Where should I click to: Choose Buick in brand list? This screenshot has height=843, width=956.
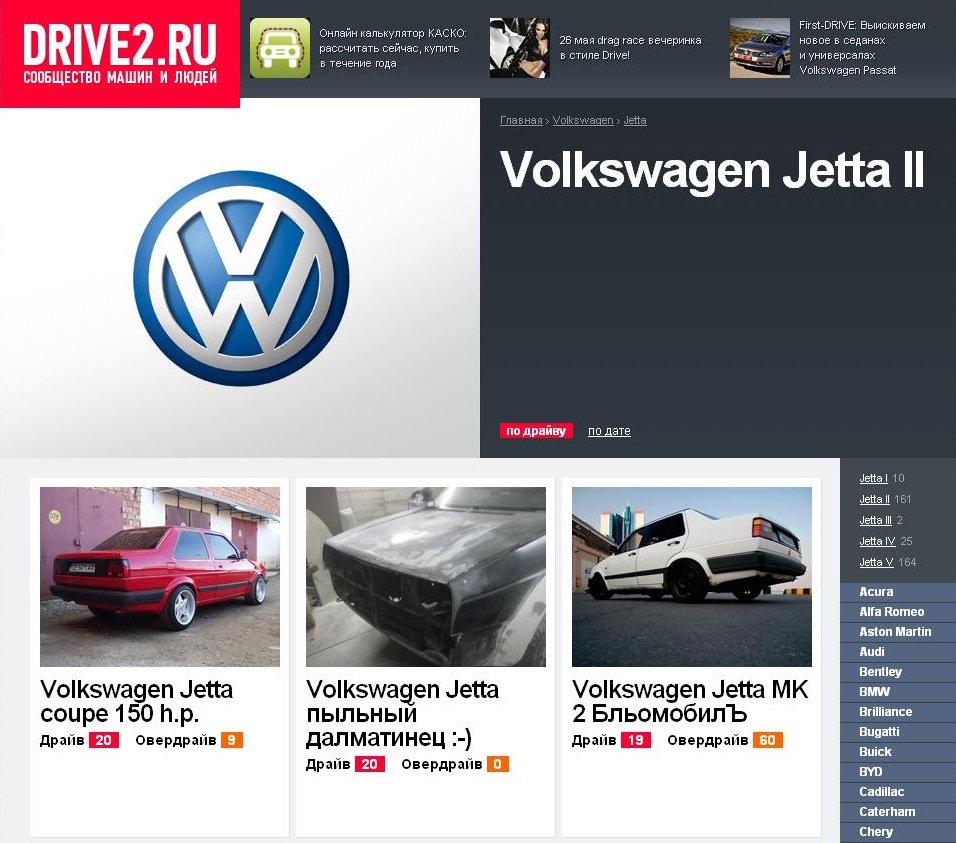pyautogui.click(x=898, y=752)
